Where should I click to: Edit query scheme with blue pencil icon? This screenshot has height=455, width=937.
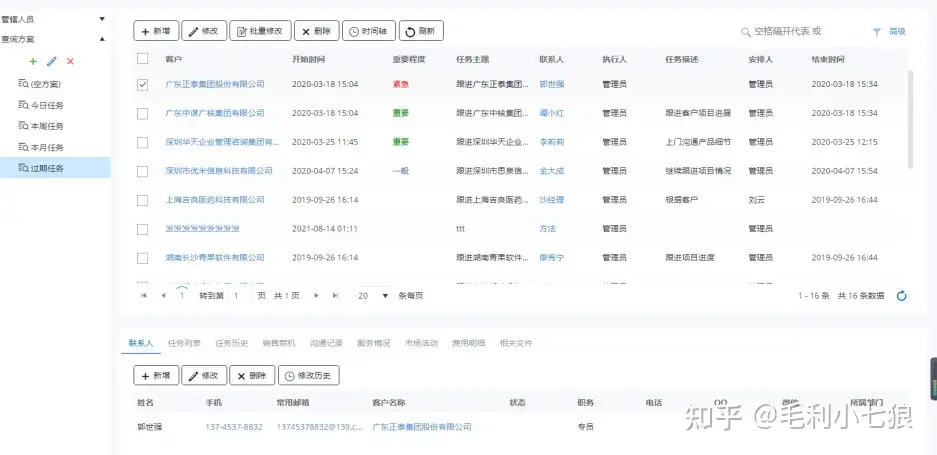point(52,62)
